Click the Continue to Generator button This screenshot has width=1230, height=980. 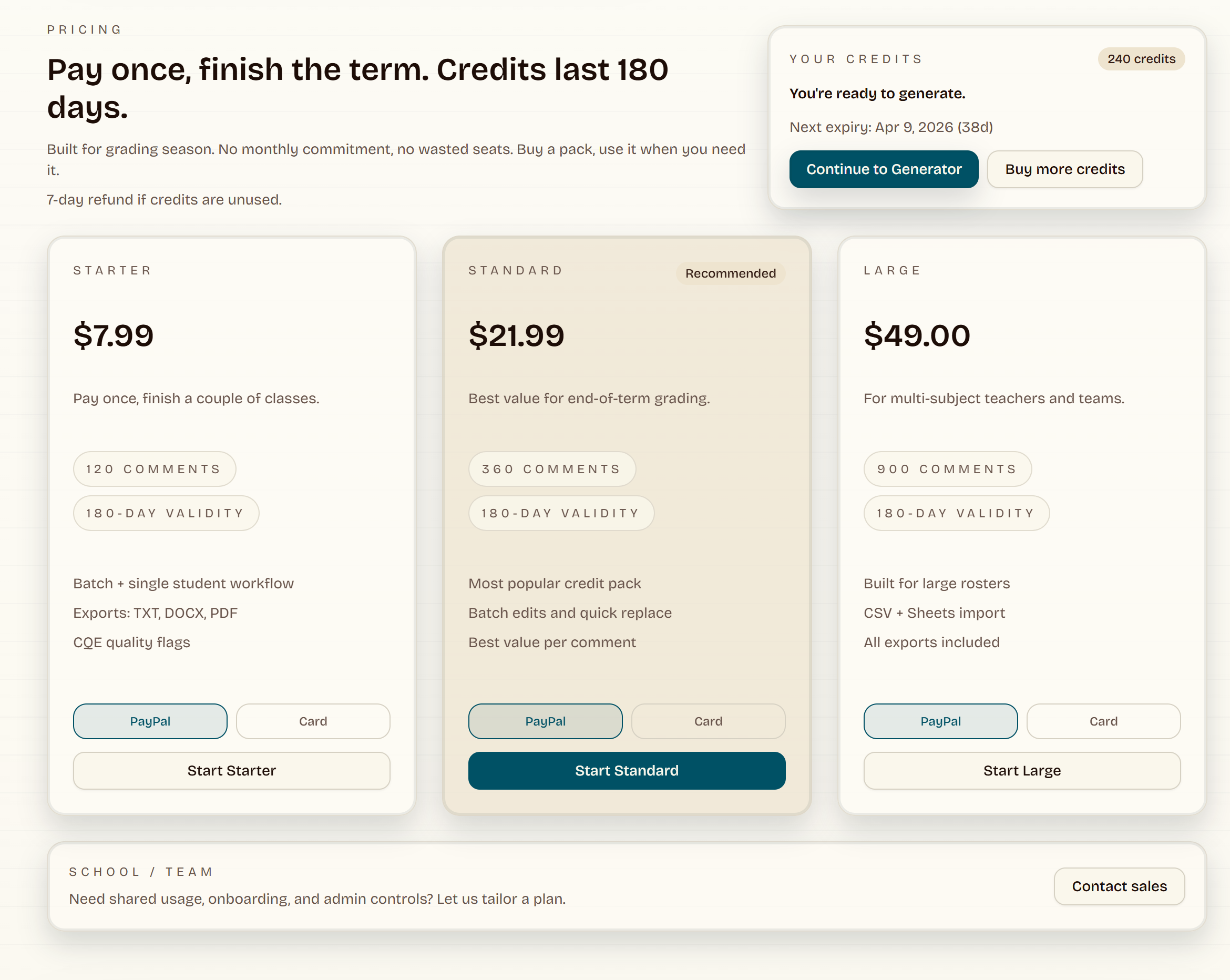point(883,169)
